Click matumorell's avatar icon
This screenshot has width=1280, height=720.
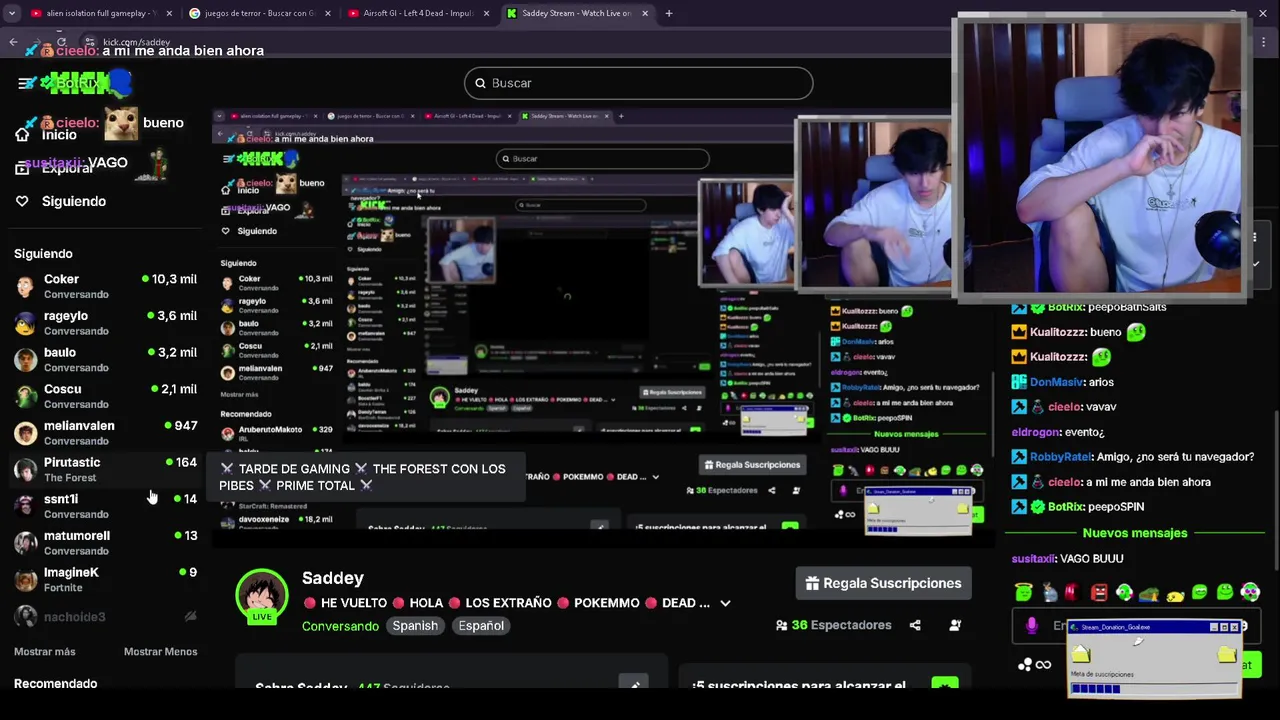pos(26,543)
